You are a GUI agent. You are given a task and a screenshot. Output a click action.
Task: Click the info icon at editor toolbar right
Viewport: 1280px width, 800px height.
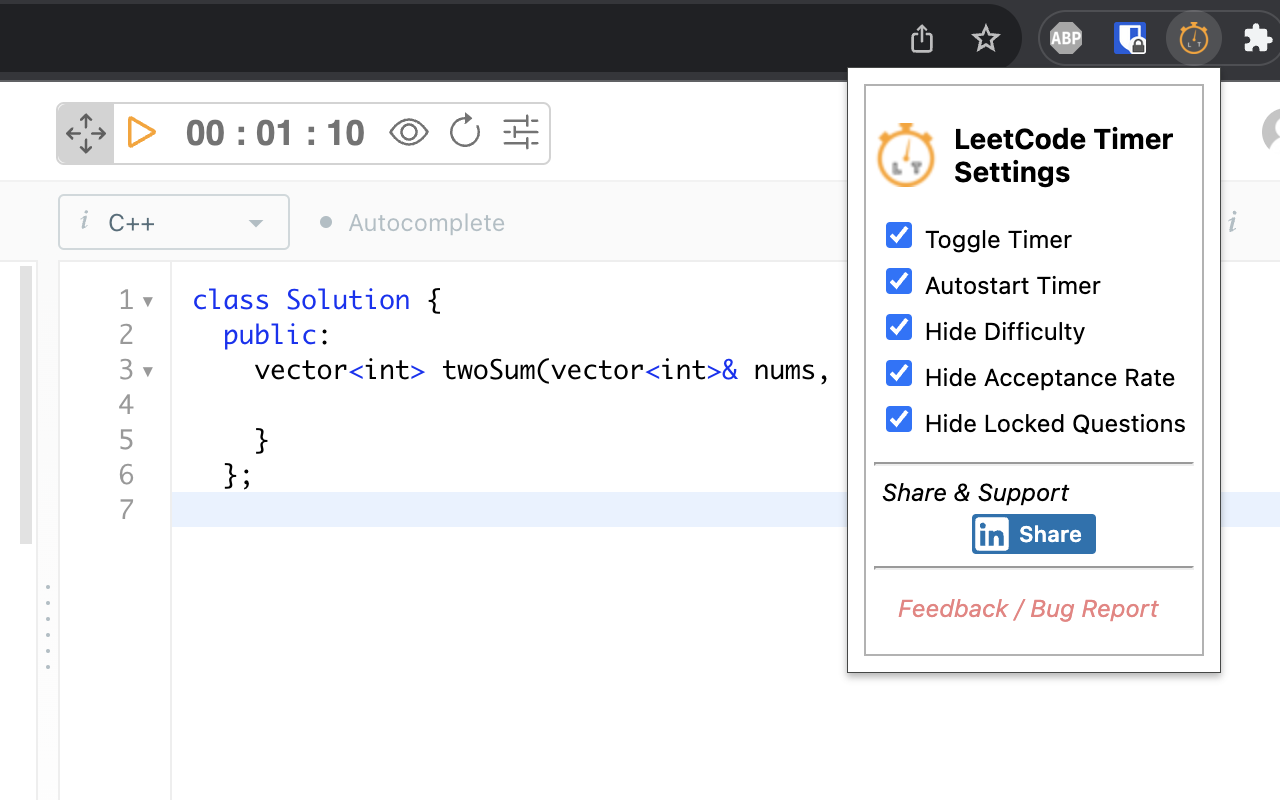[1232, 222]
